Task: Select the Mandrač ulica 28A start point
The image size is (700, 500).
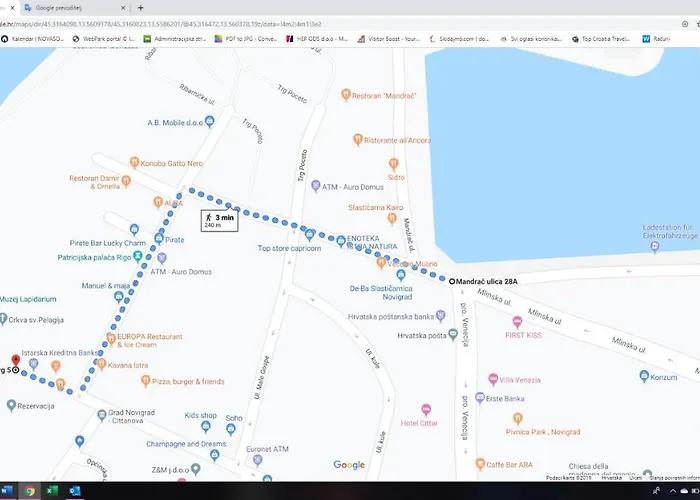Action: pyautogui.click(x=452, y=282)
